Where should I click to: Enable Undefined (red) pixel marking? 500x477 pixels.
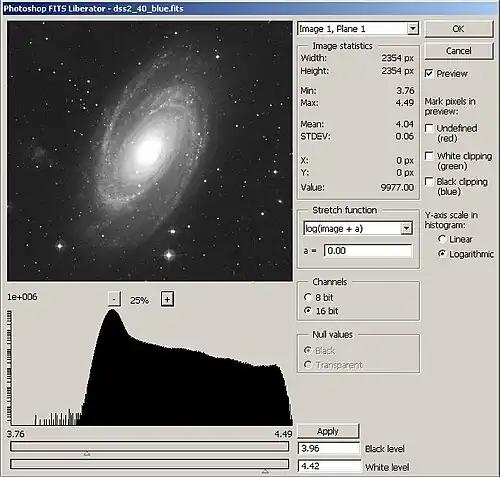(429, 128)
